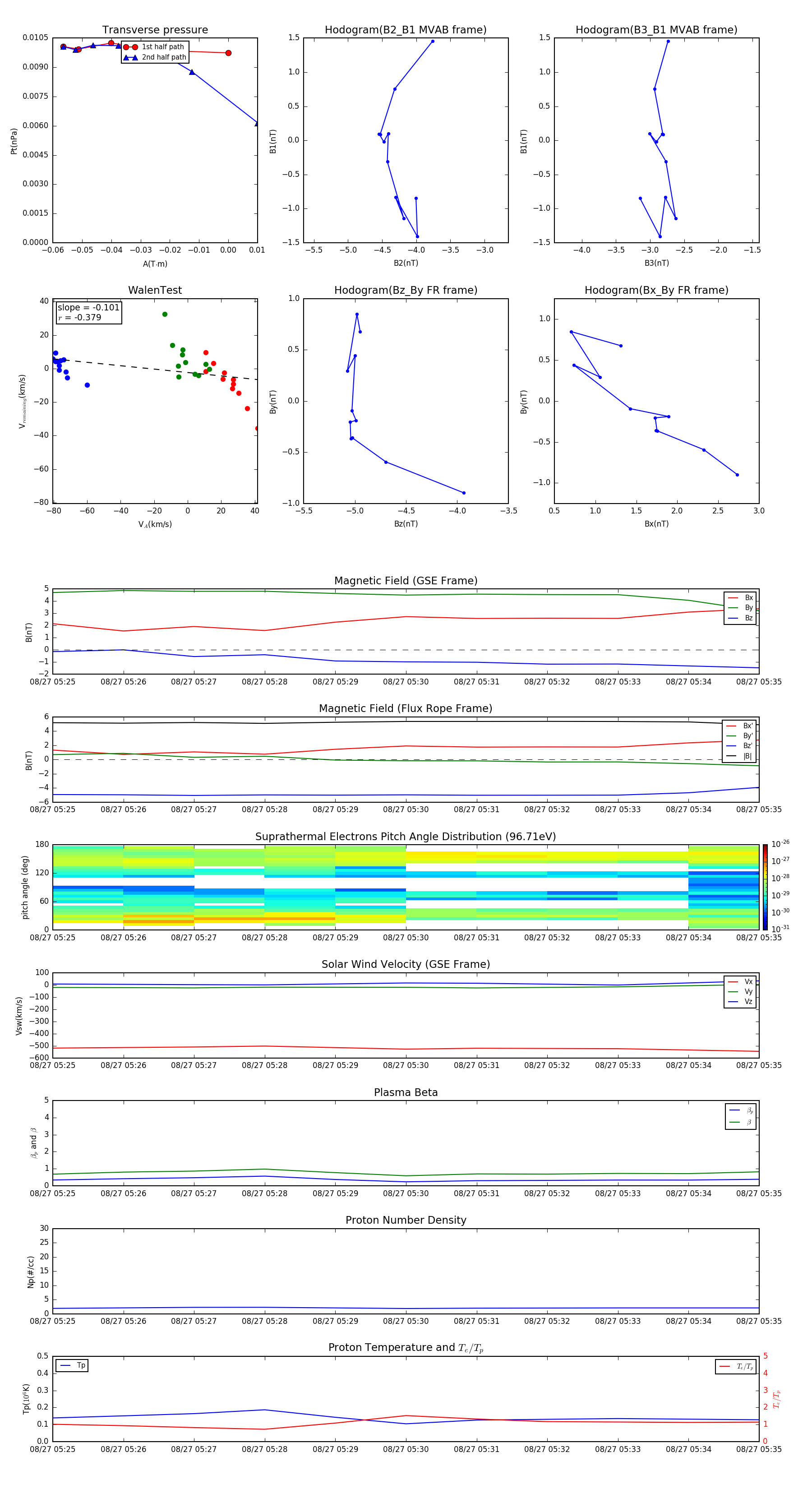
Task: Click the 'Pt(nPa)' axis label
Action: 14,141
